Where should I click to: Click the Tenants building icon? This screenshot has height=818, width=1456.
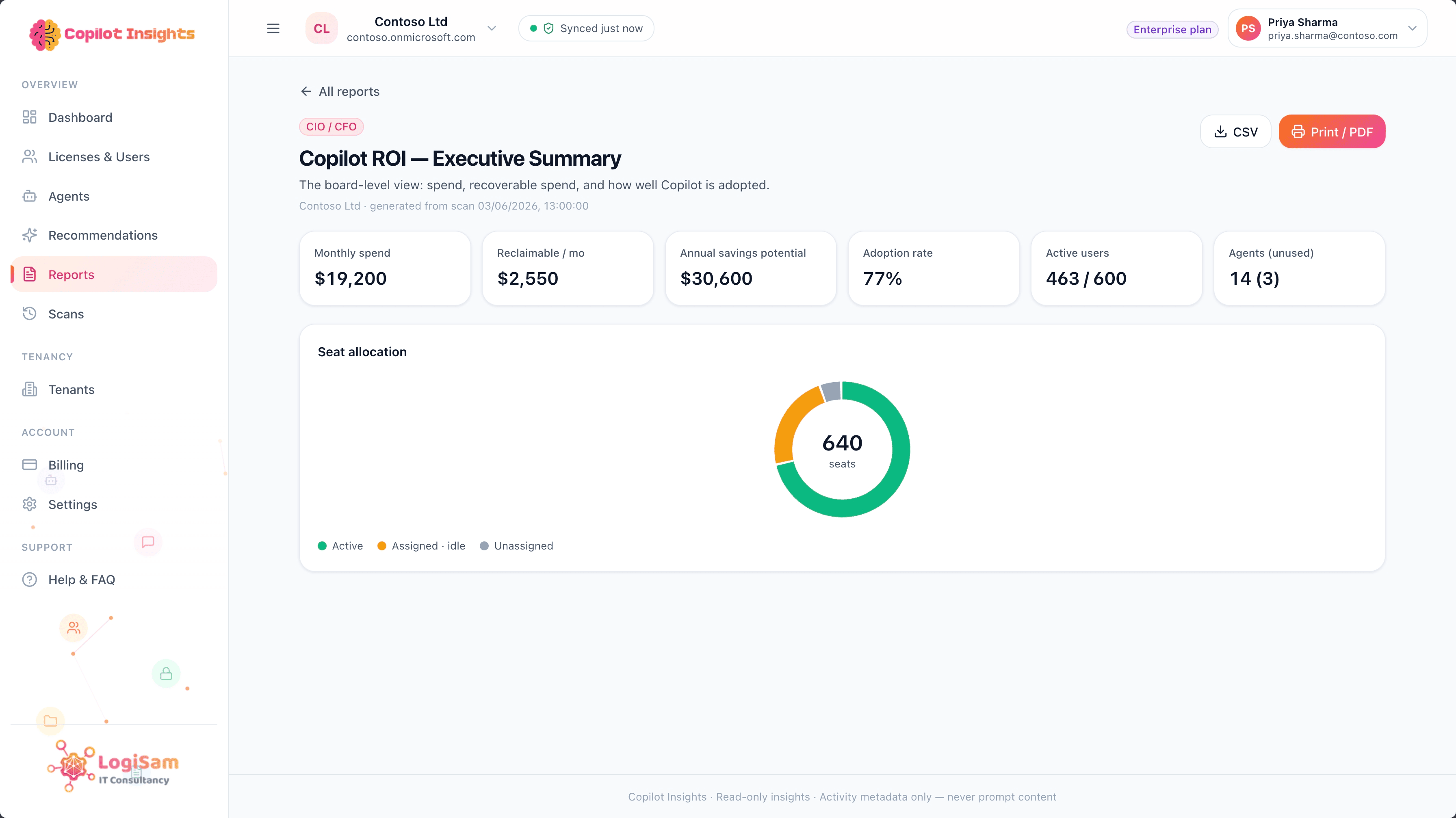29,389
